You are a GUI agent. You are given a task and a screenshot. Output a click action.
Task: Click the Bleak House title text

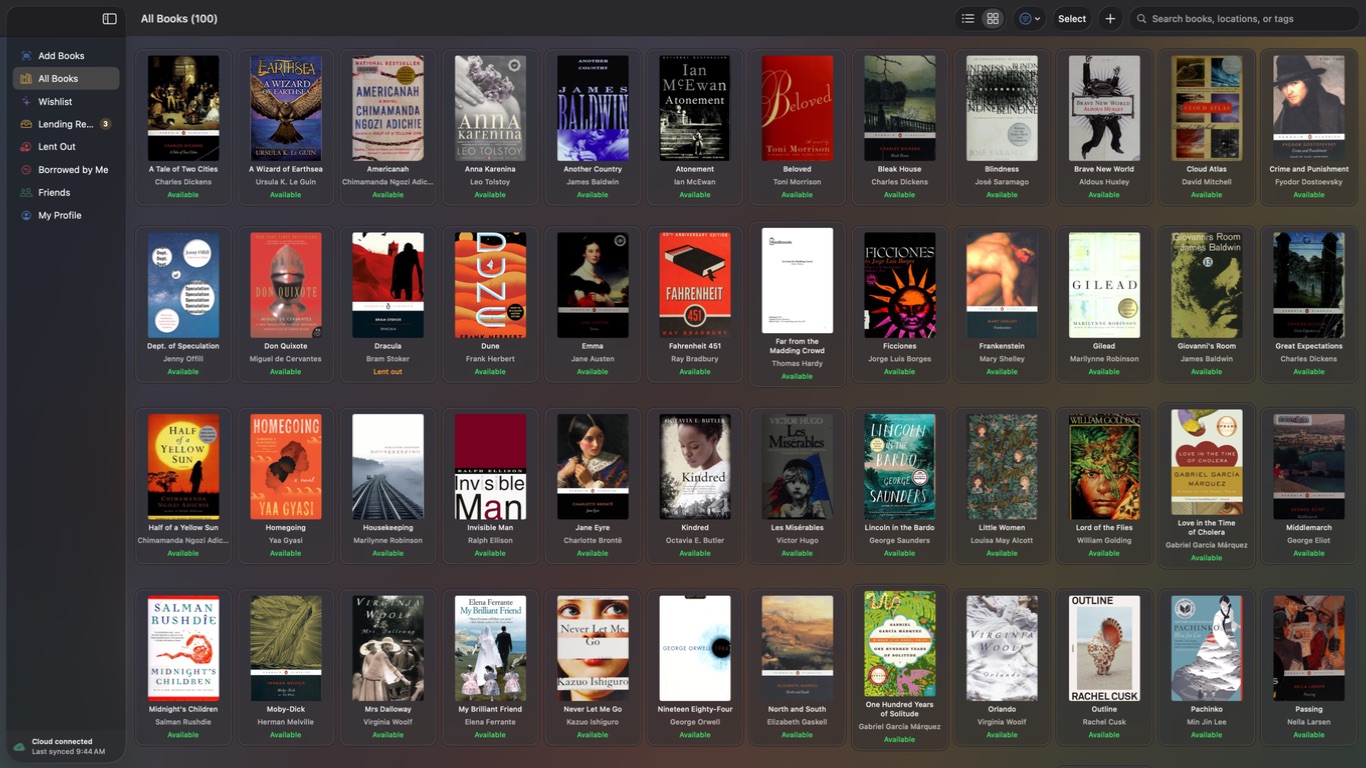pos(899,169)
